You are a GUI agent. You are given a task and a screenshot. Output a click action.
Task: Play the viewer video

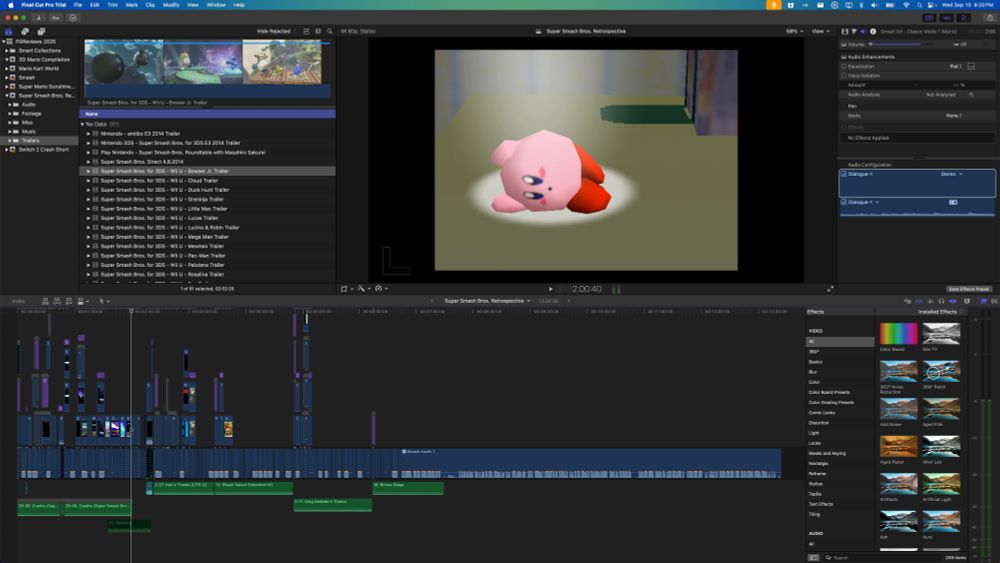click(550, 289)
